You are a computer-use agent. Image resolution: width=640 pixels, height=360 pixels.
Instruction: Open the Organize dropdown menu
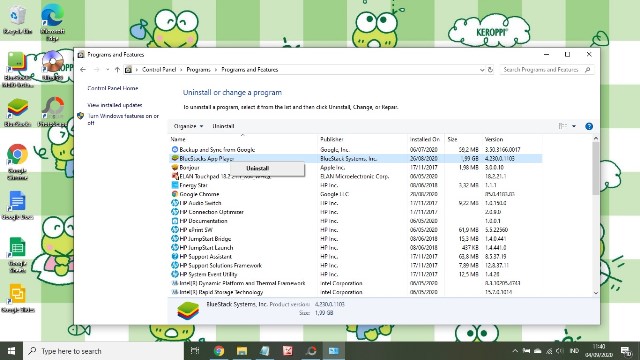188,126
